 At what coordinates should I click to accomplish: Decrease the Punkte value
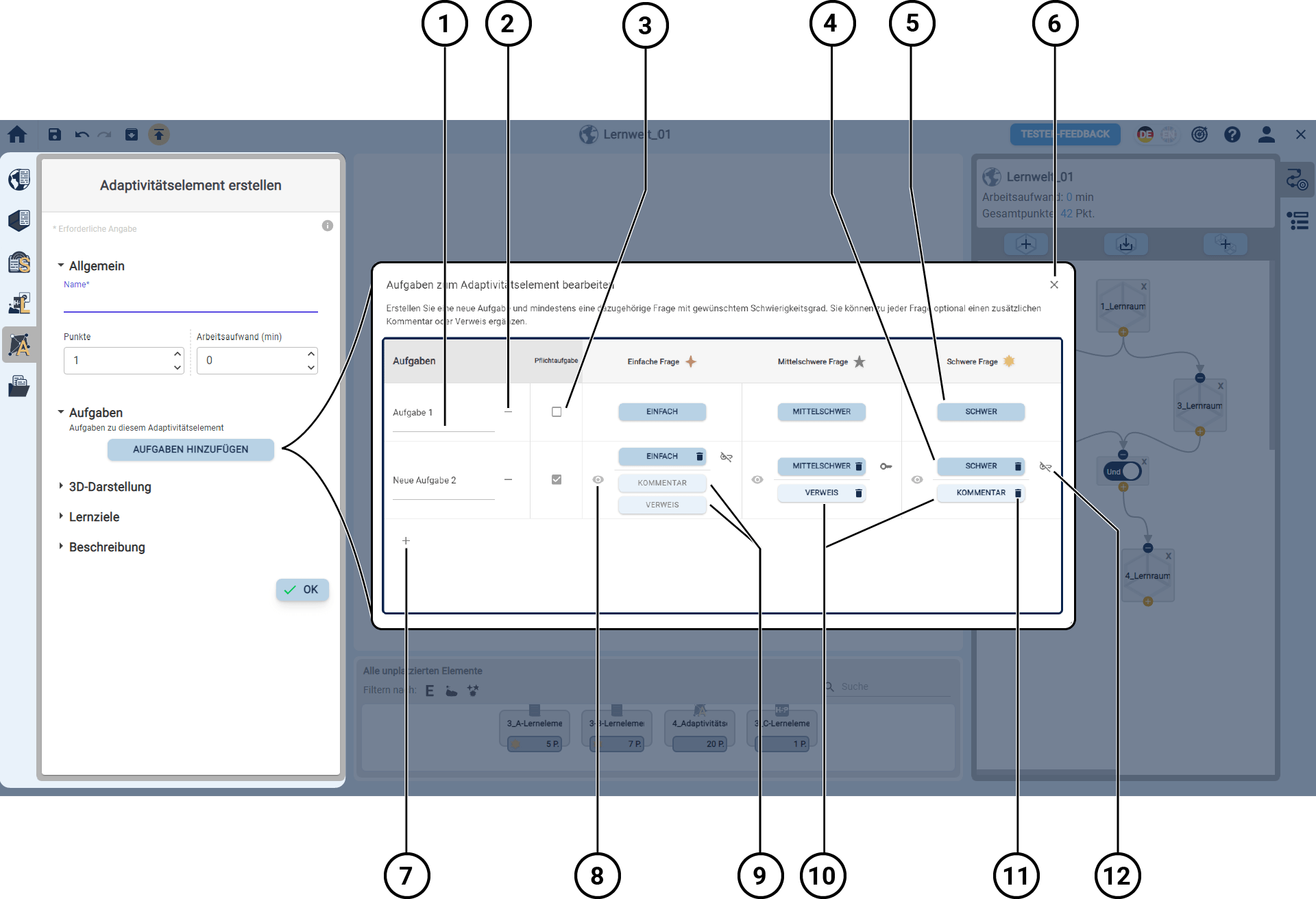pyautogui.click(x=178, y=368)
